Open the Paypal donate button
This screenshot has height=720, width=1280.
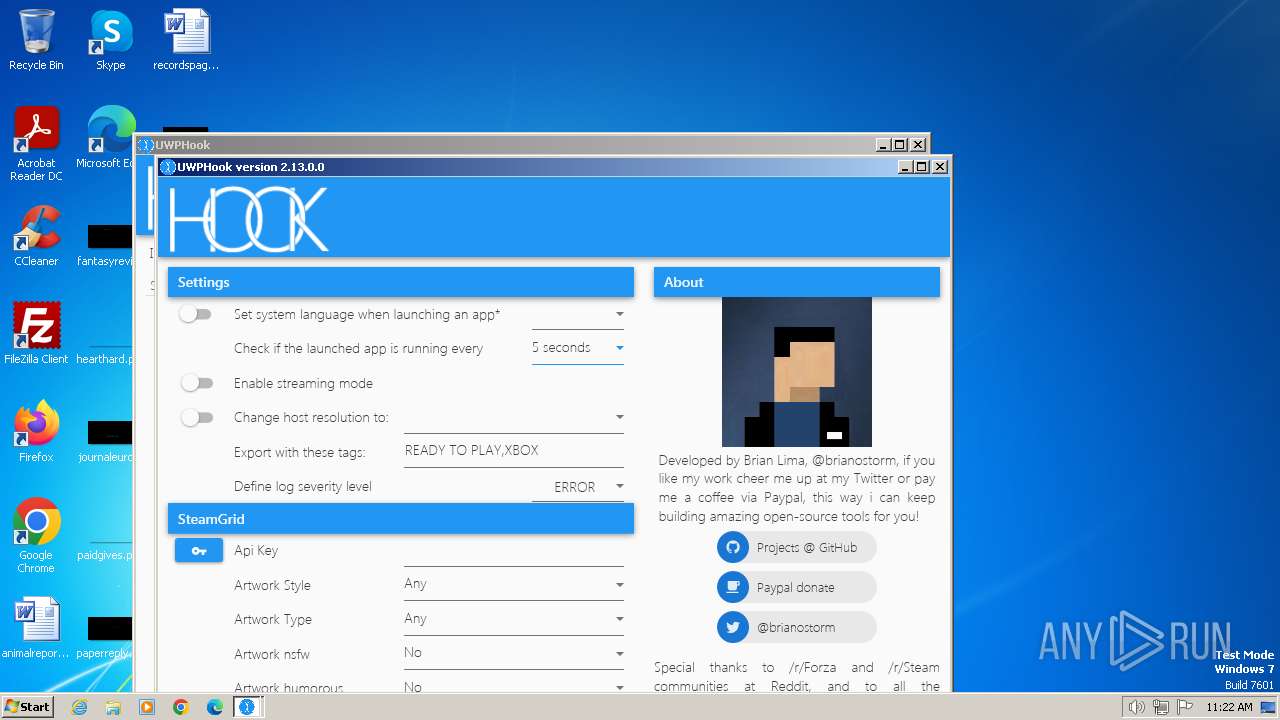coord(796,587)
